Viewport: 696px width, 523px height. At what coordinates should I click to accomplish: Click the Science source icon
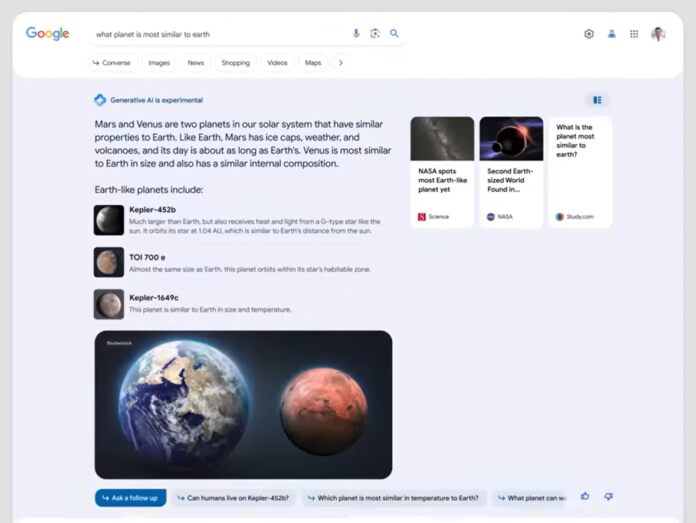pyautogui.click(x=422, y=217)
